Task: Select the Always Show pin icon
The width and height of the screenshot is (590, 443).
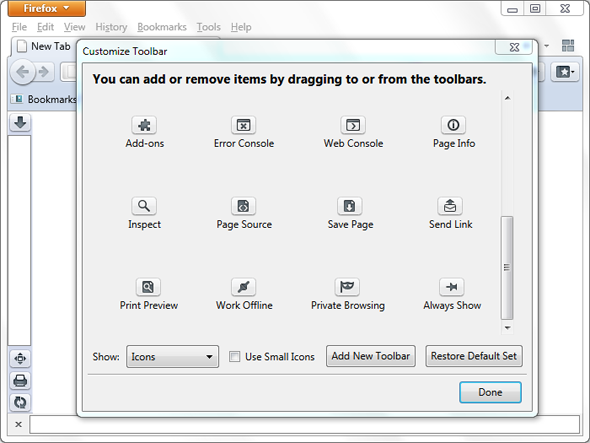Action: coord(452,287)
